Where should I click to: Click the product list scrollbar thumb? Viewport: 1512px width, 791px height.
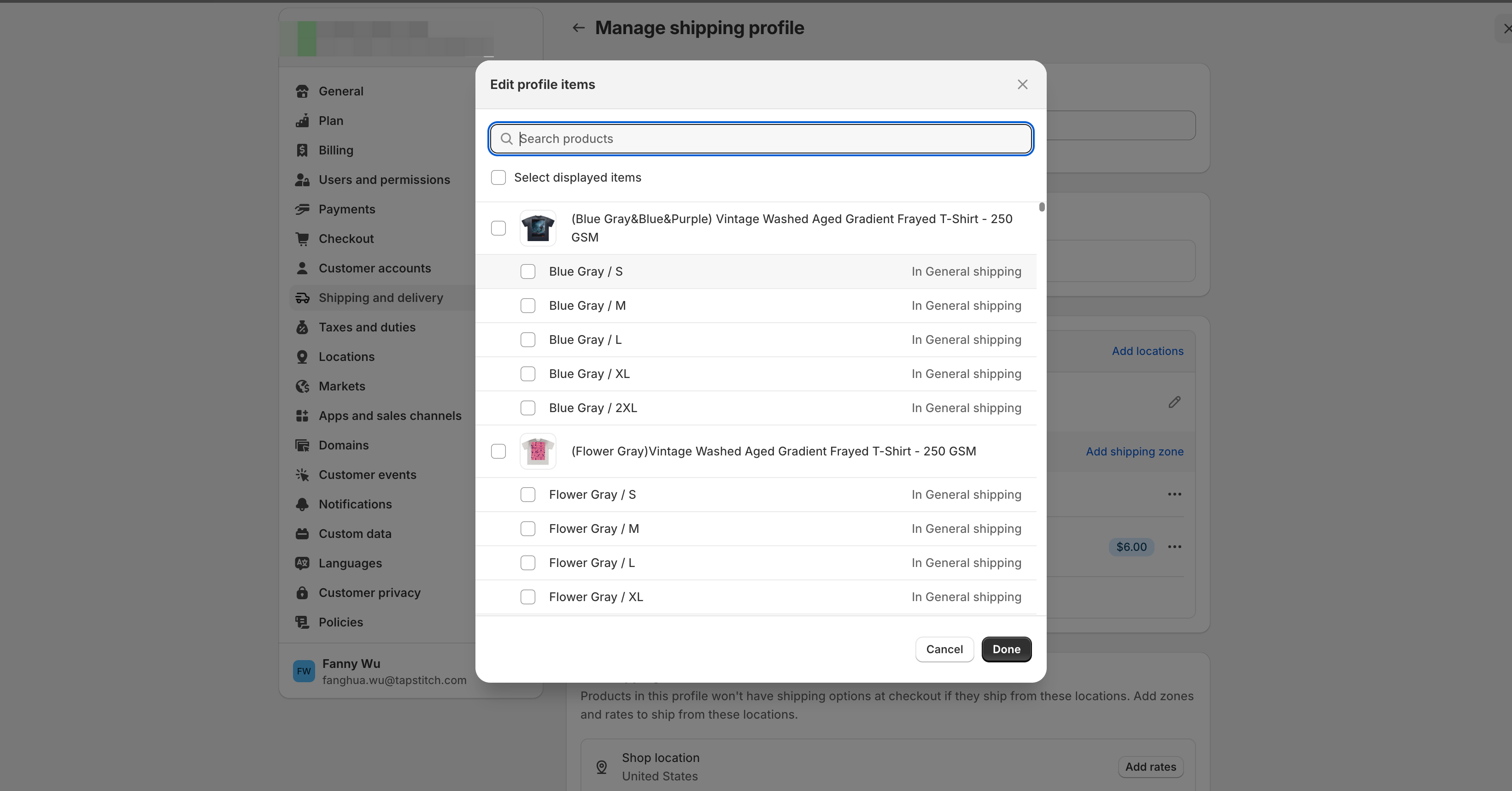coord(1042,207)
